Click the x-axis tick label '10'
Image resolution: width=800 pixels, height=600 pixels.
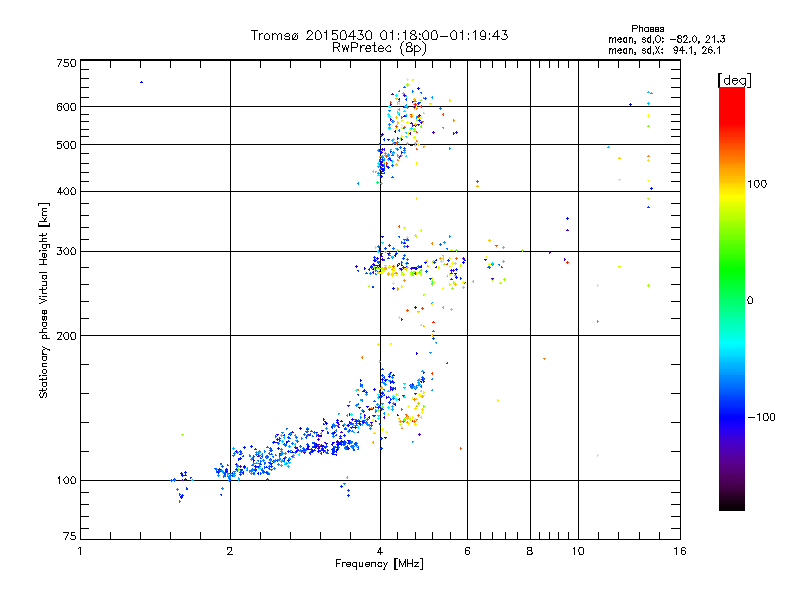tap(578, 551)
